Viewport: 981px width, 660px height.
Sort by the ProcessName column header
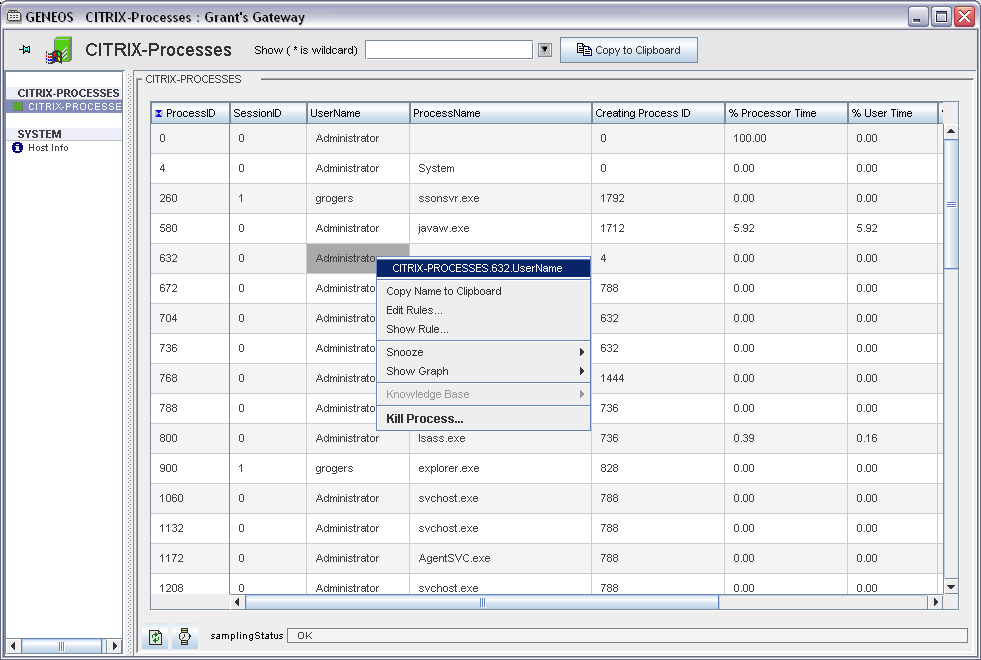click(500, 114)
